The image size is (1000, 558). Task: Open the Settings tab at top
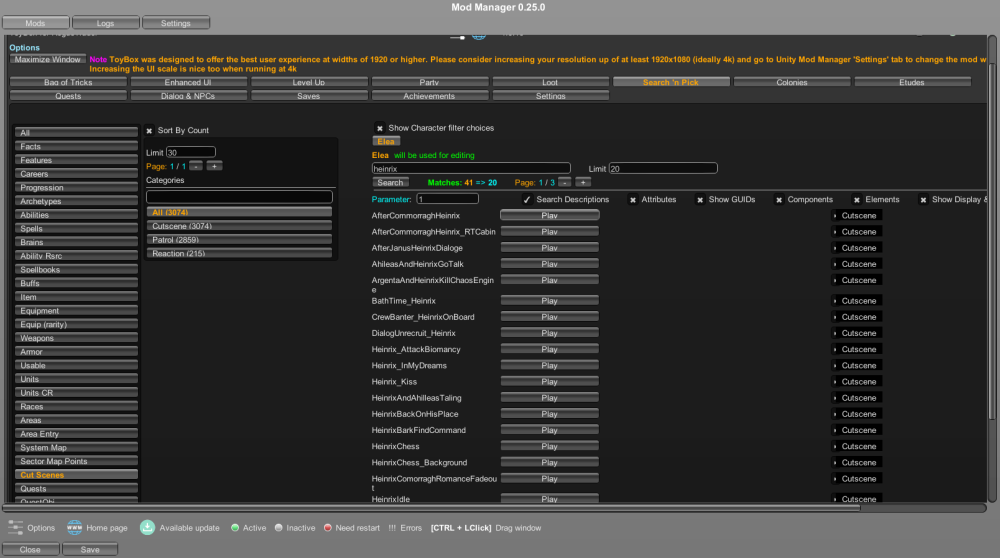tap(176, 23)
